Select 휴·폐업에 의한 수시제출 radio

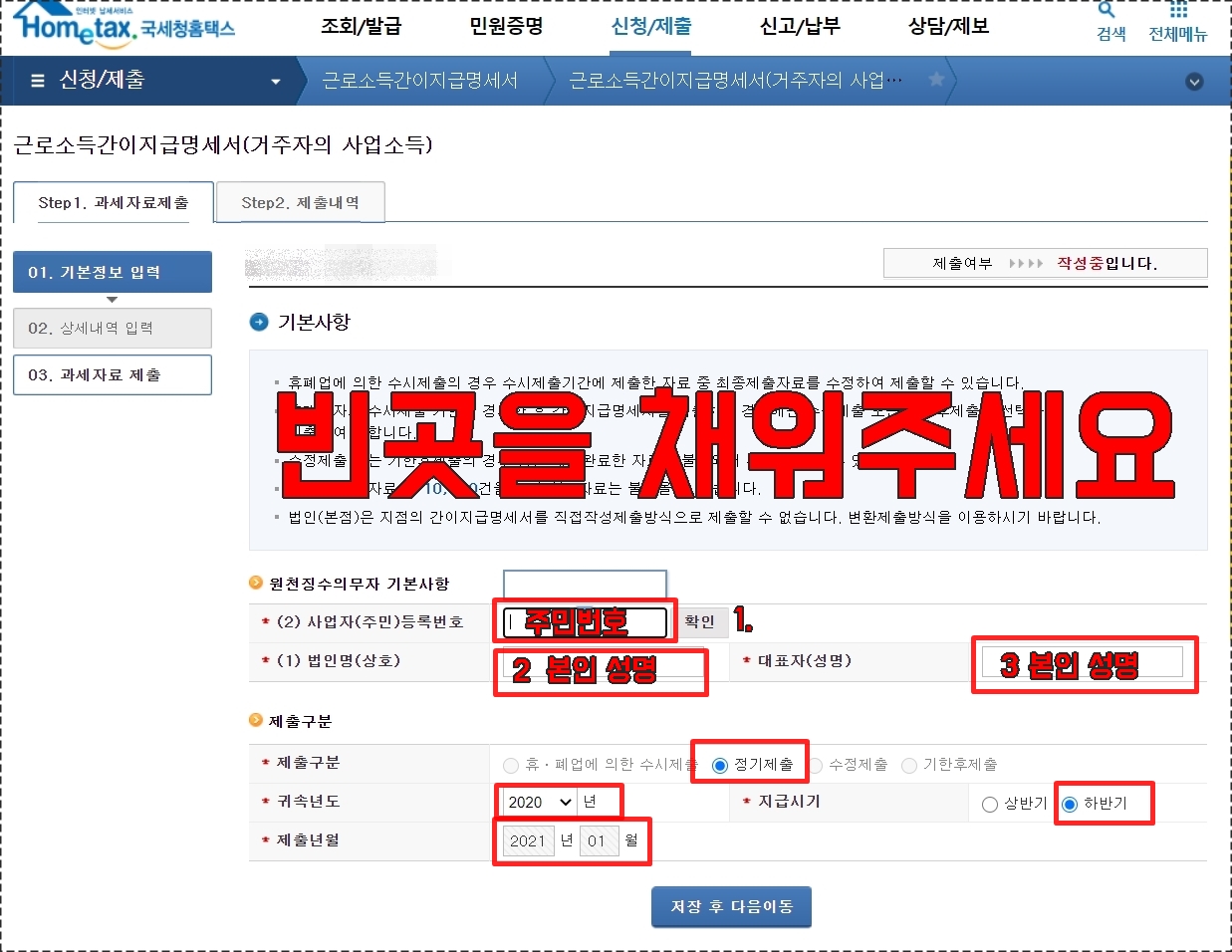pyautogui.click(x=511, y=765)
